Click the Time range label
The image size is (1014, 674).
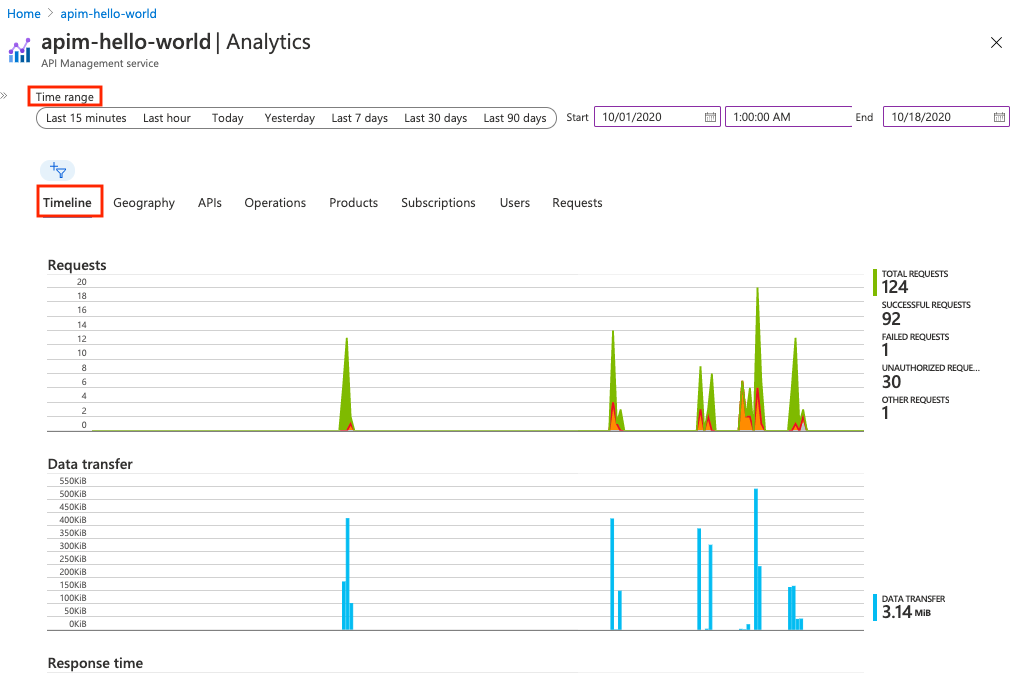pyautogui.click(x=65, y=97)
